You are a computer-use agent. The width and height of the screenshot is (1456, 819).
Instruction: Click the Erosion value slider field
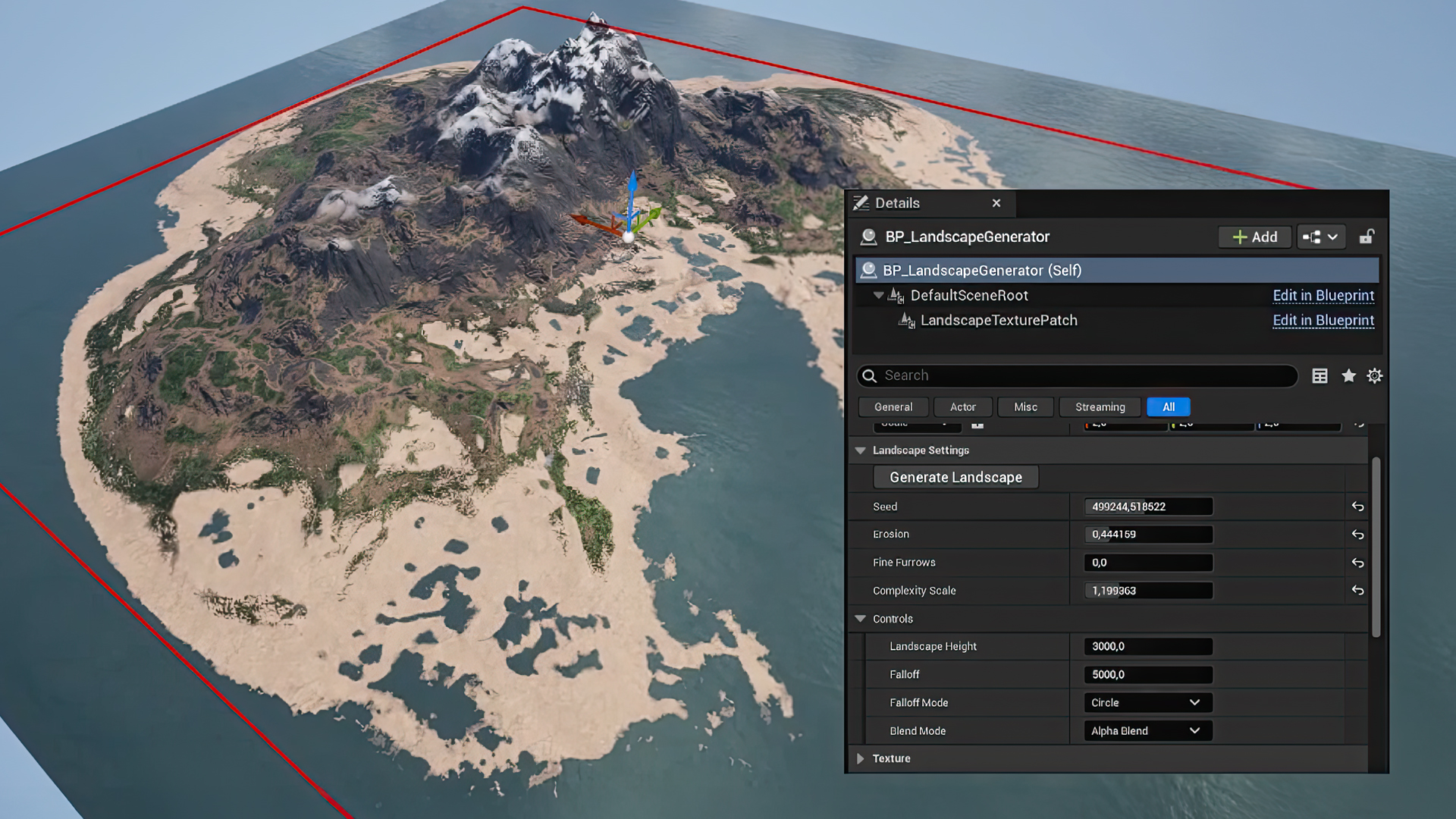pyautogui.click(x=1147, y=535)
